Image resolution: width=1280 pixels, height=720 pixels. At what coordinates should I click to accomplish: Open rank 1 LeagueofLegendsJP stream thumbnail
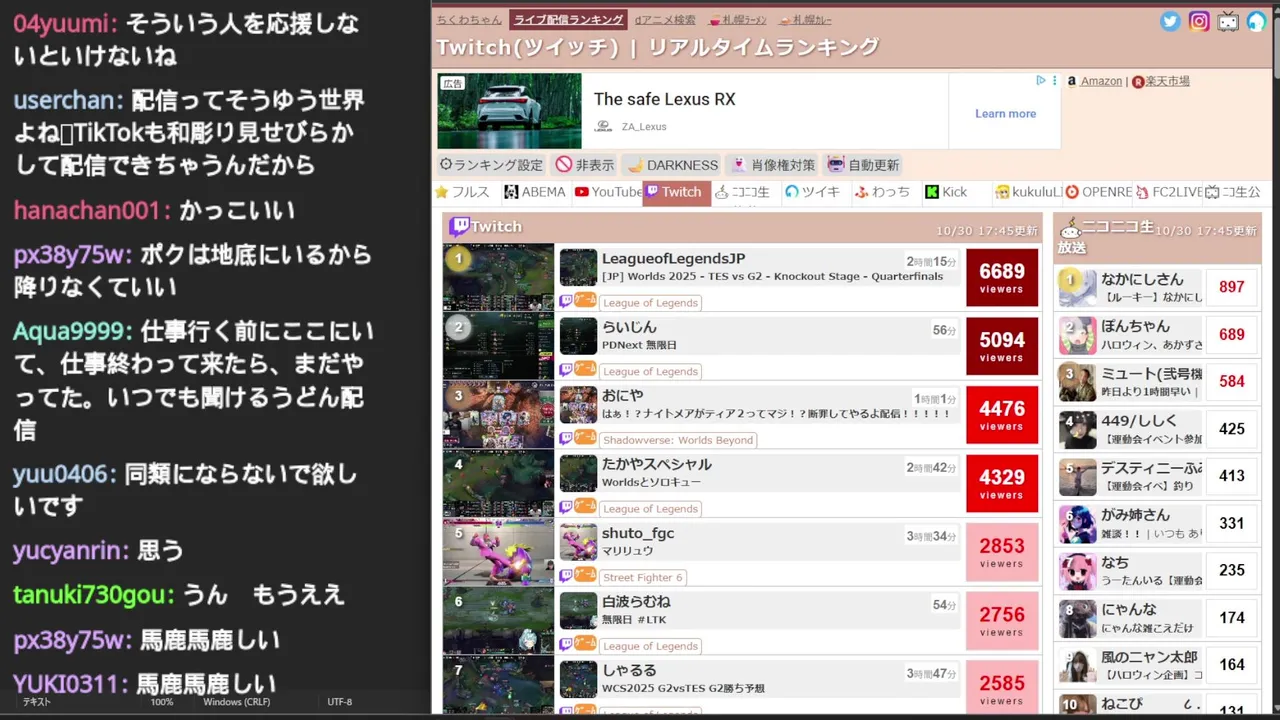point(498,277)
